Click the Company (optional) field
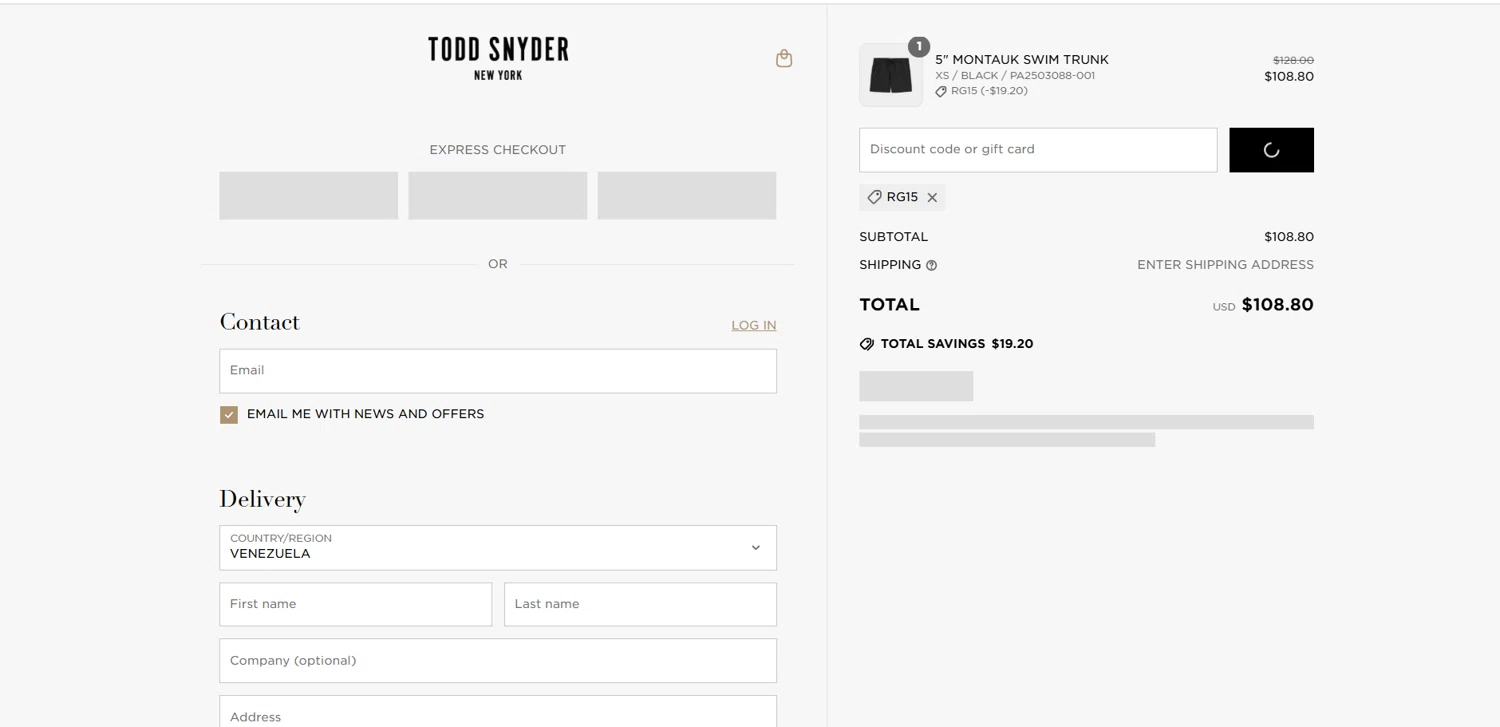The height and width of the screenshot is (727, 1500). click(498, 661)
